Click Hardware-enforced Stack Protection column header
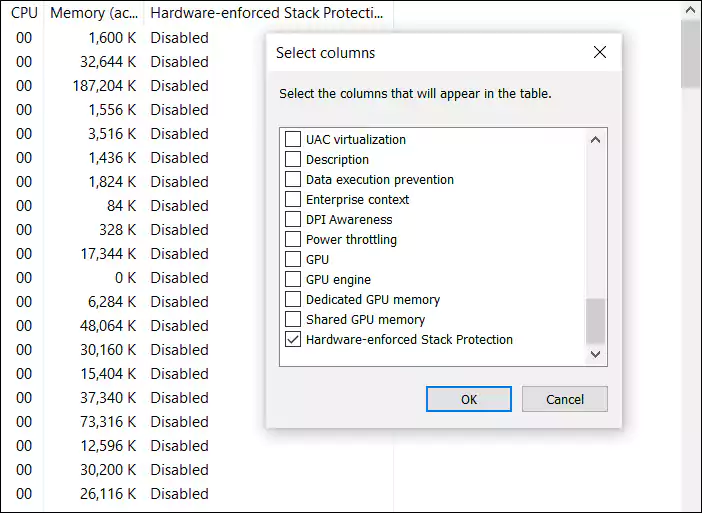The height and width of the screenshot is (513, 702). [268, 13]
